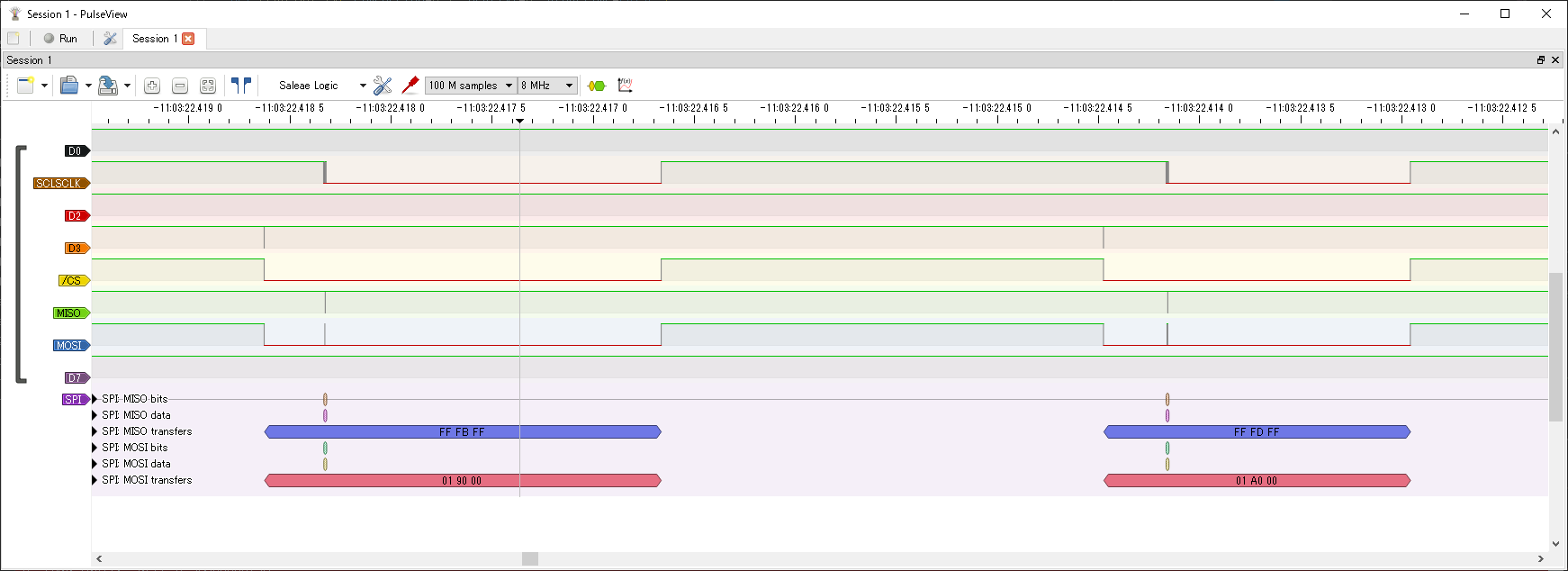The height and width of the screenshot is (571, 1568).
Task: Switch to the Session 1 tab
Action: click(154, 39)
